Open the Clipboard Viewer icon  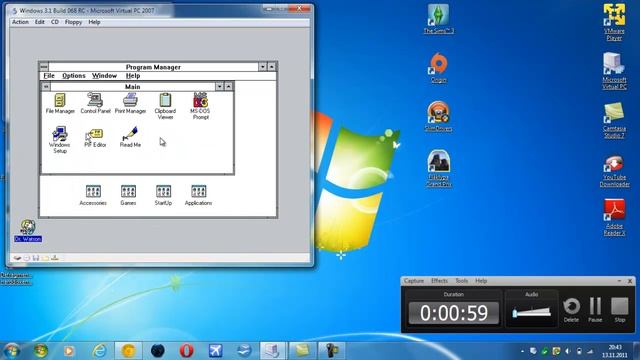point(165,106)
